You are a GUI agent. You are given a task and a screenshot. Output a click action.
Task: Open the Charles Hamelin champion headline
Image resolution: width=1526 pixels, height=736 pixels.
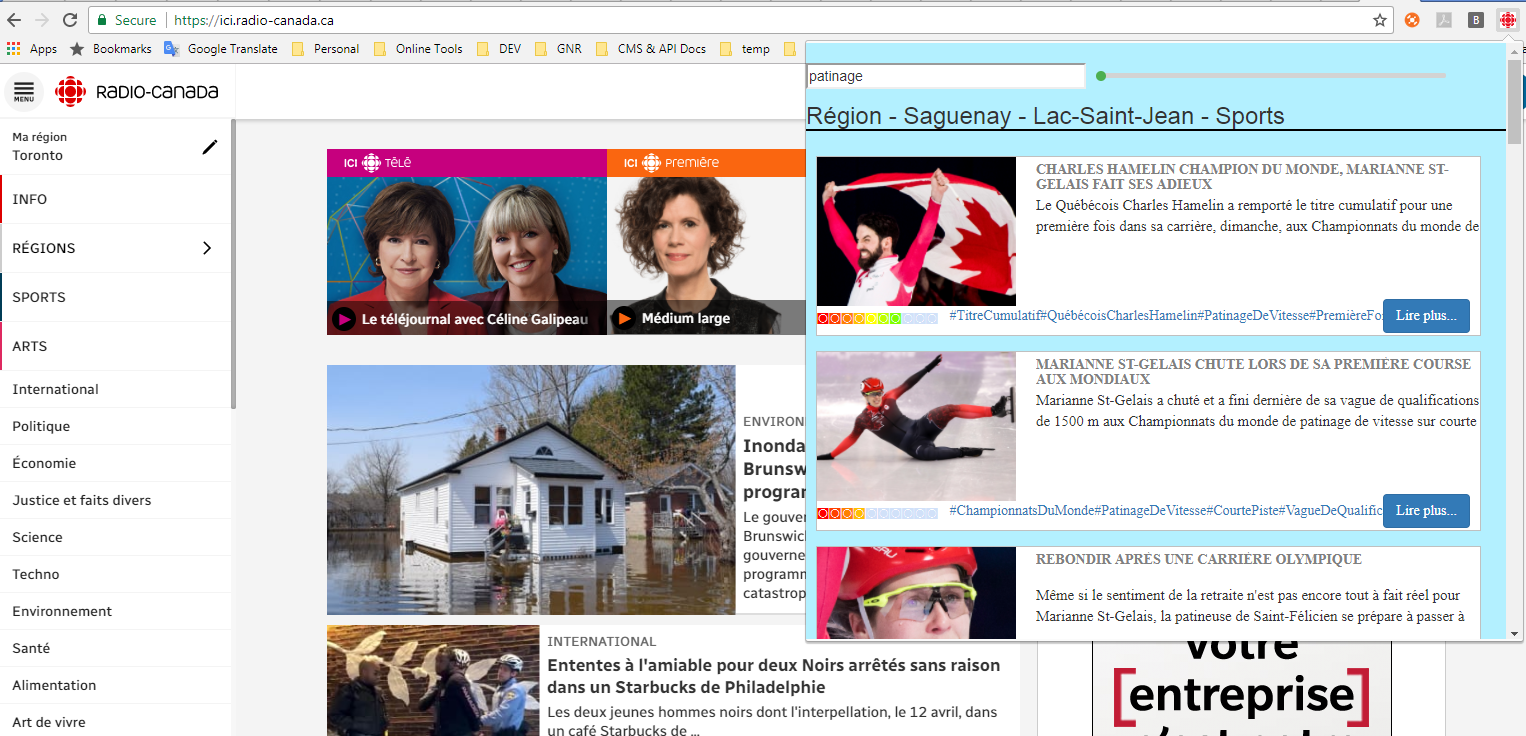point(1242,177)
